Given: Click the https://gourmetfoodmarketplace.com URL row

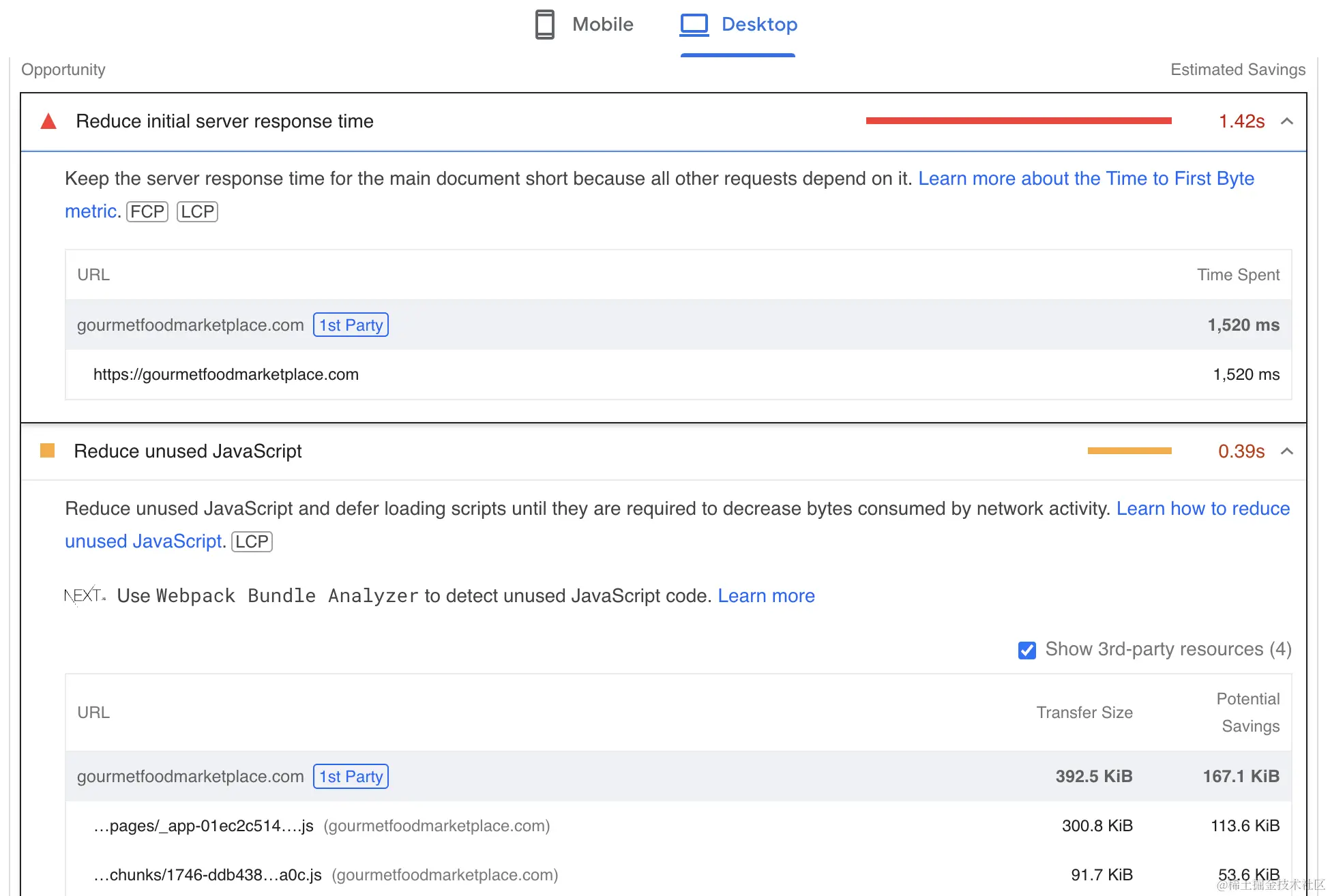Looking at the screenshot, I should click(226, 374).
